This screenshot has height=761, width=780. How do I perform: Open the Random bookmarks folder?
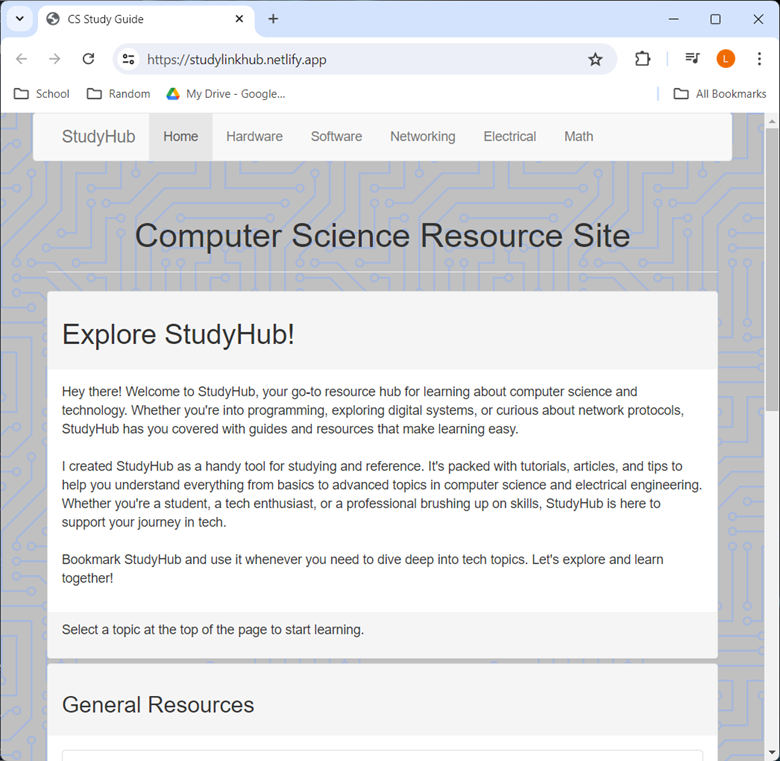[118, 94]
